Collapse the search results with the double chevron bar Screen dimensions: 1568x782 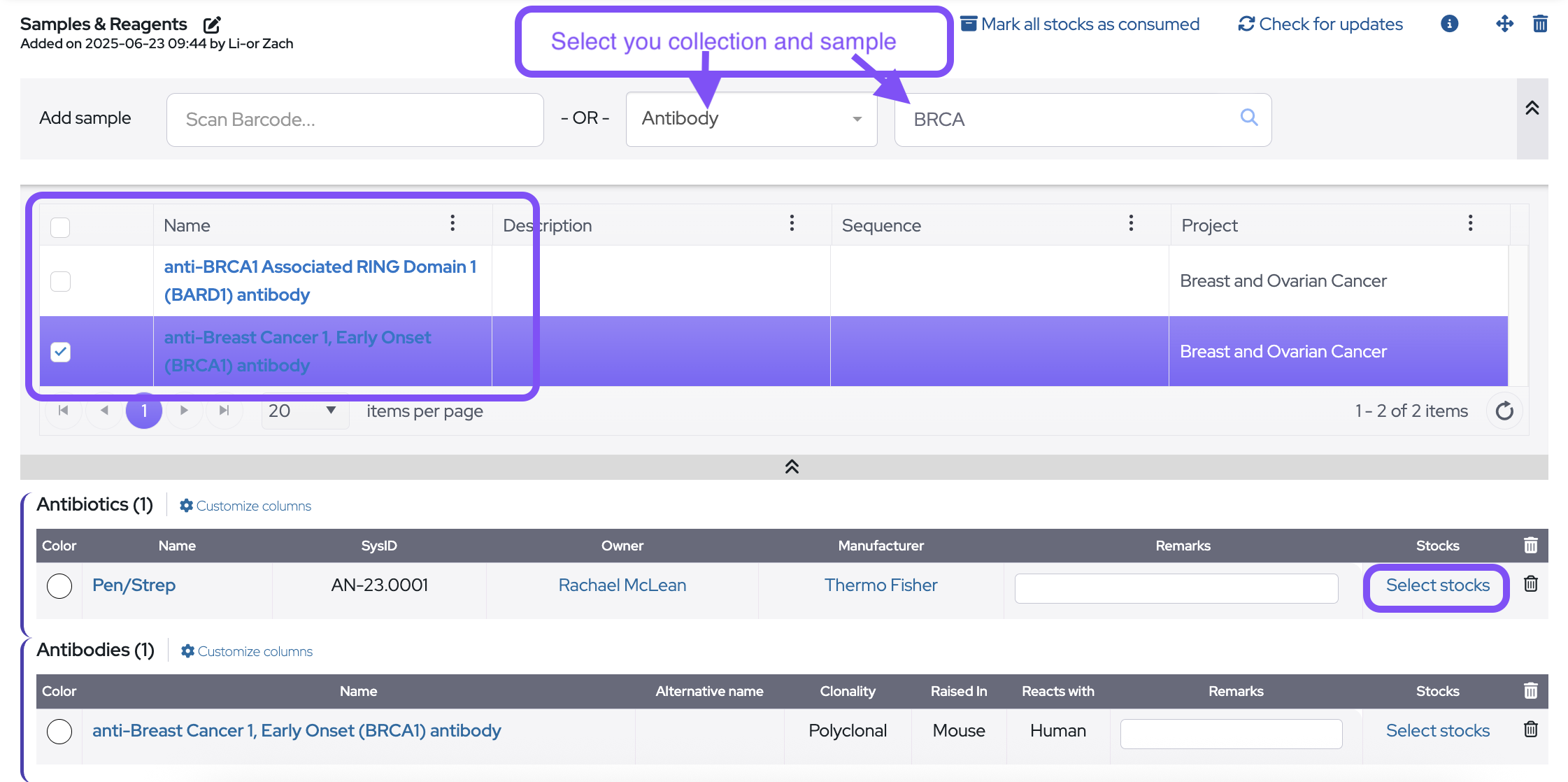[791, 467]
